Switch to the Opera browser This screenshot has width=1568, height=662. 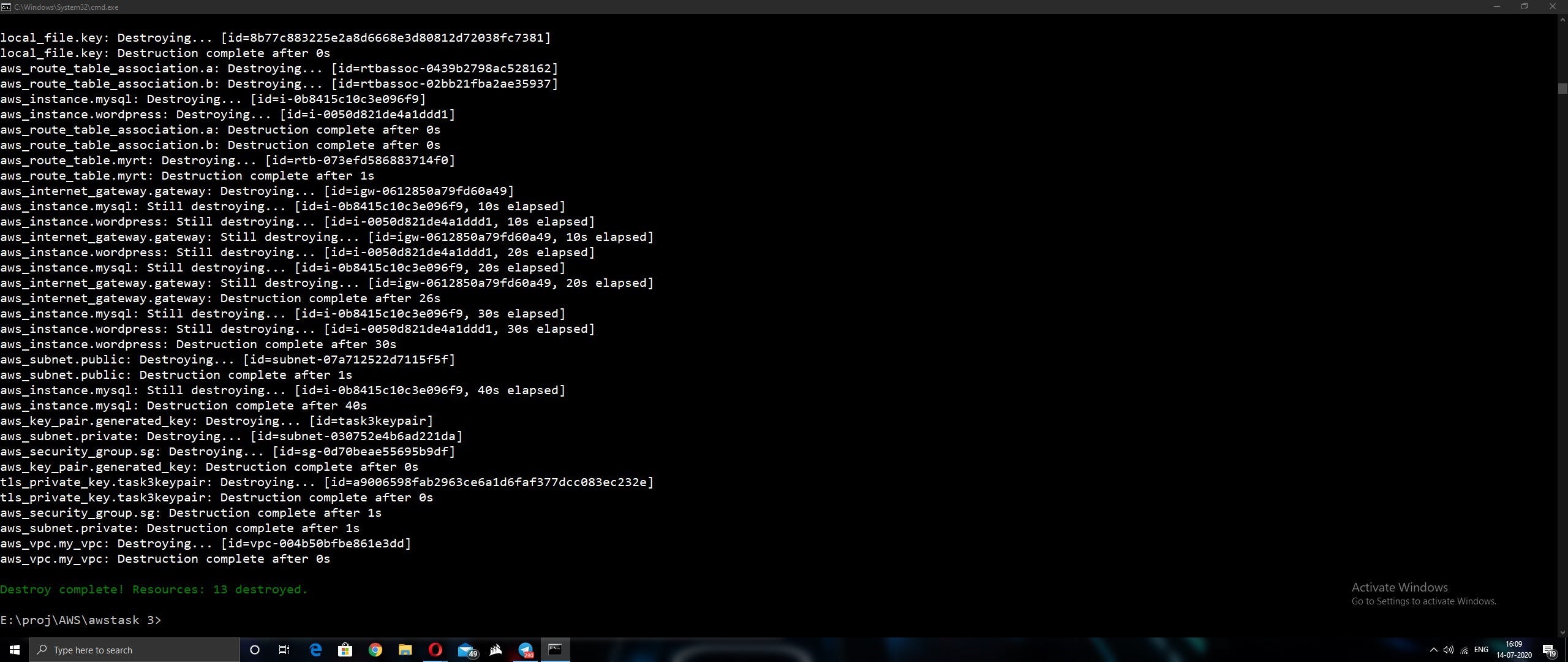point(435,650)
